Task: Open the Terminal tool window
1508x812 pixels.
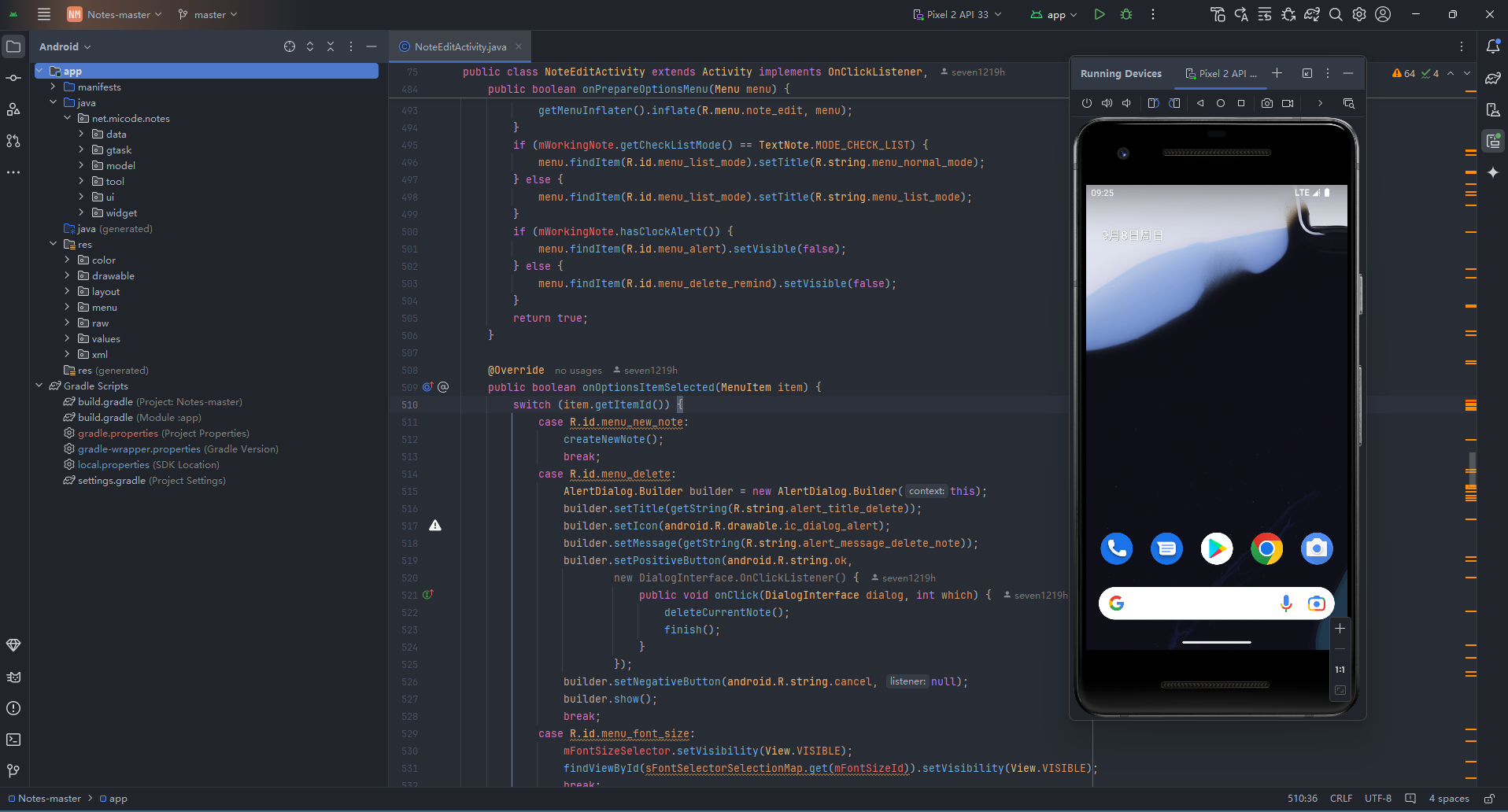Action: pos(13,740)
